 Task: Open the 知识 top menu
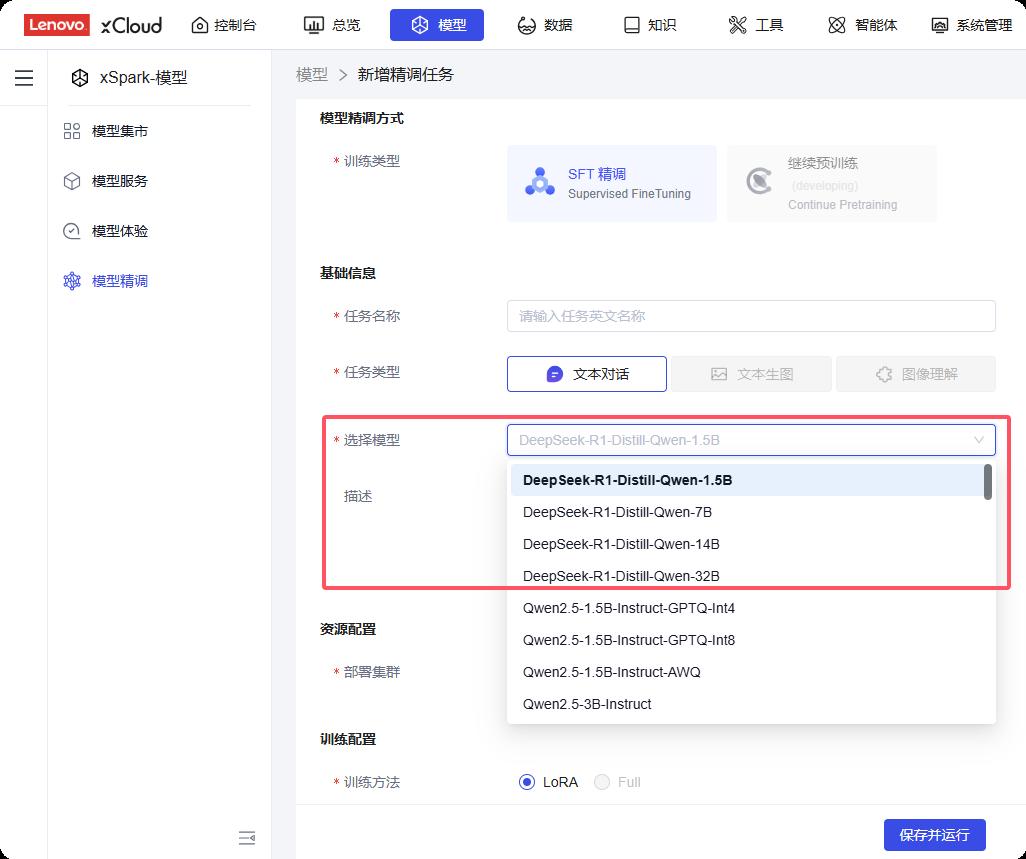click(650, 25)
